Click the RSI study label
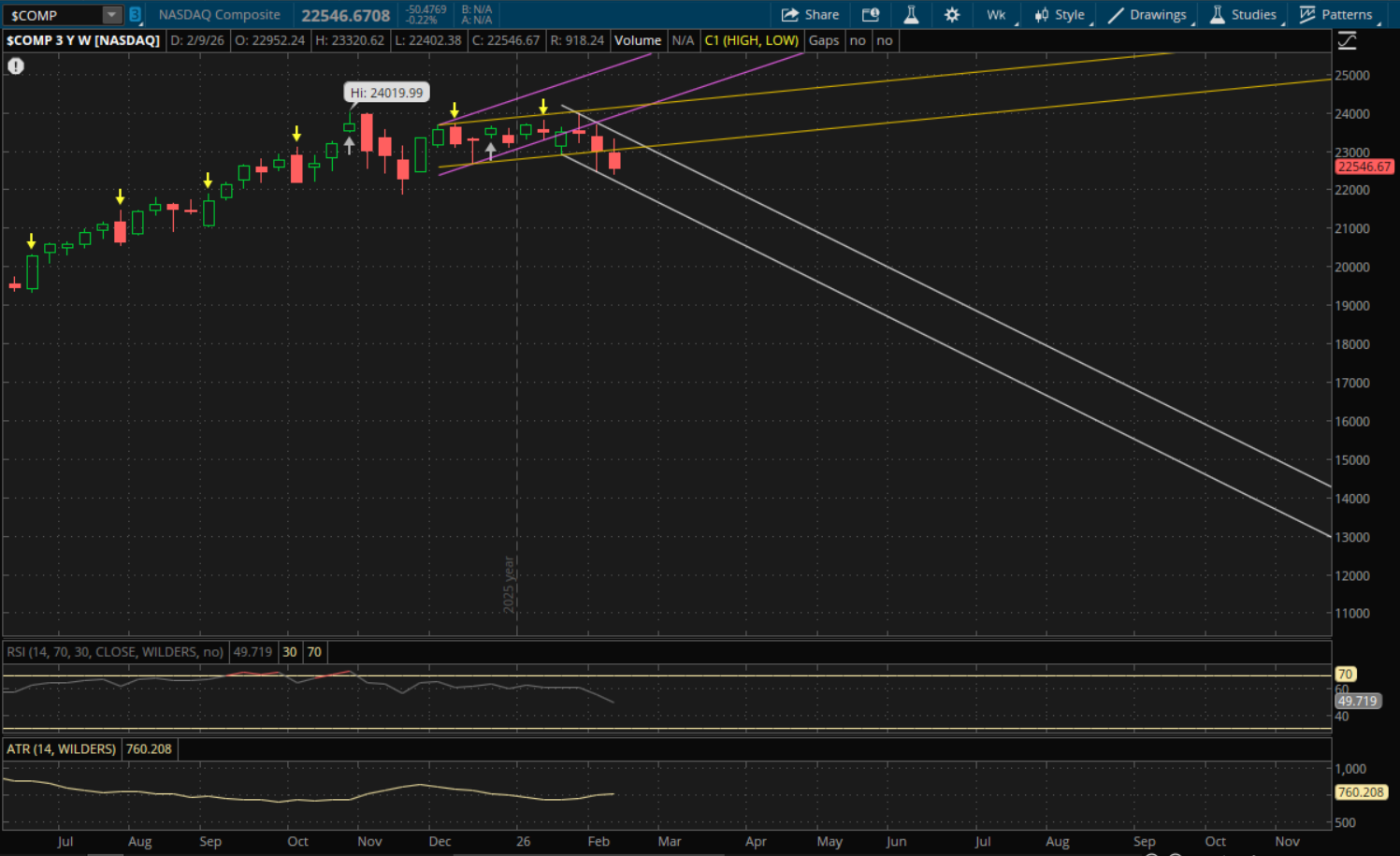 [x=114, y=652]
